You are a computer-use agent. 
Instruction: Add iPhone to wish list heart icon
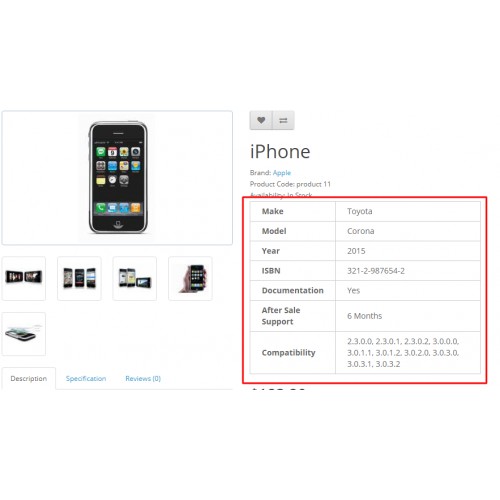[261, 120]
